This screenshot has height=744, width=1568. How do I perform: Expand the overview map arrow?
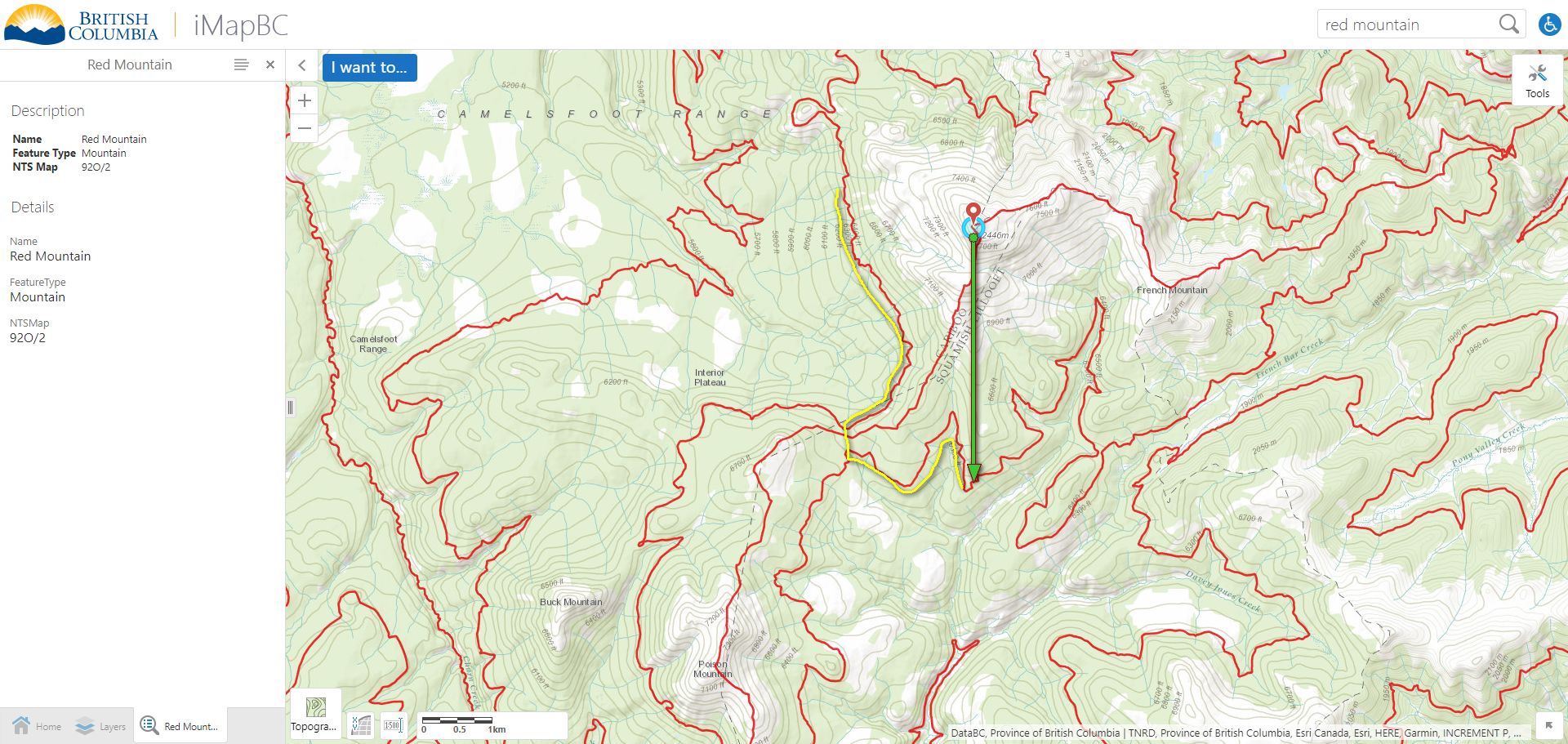tap(1548, 725)
